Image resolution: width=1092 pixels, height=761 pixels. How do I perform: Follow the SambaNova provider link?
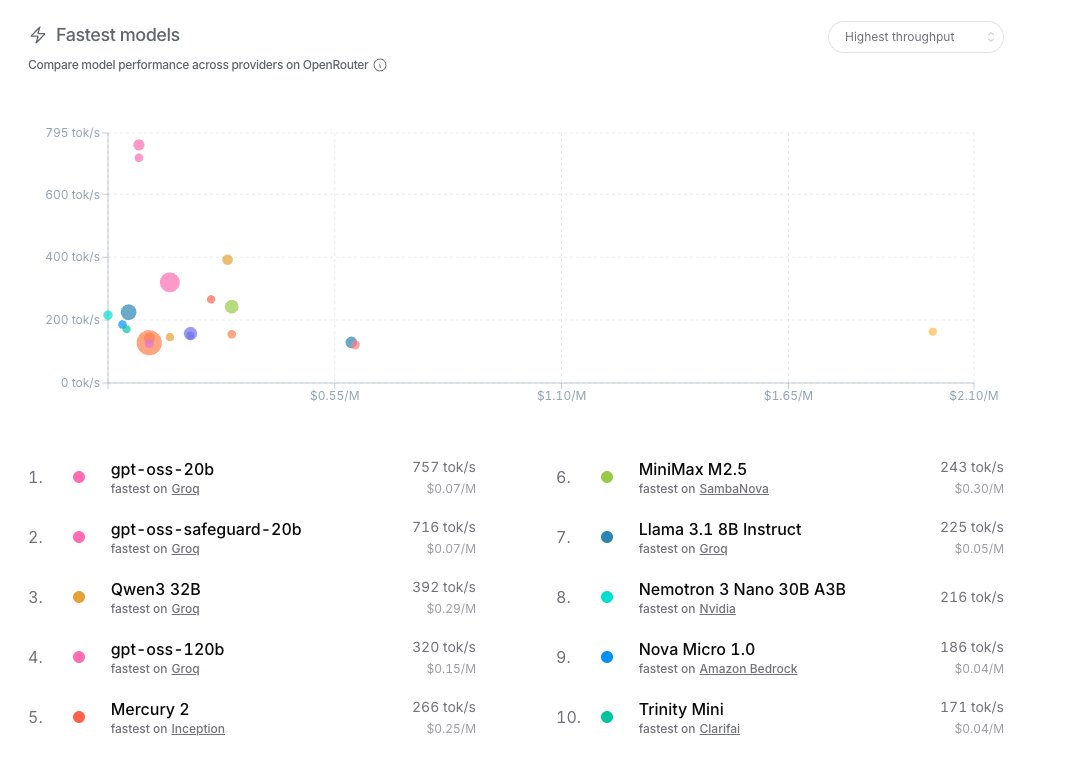(733, 489)
